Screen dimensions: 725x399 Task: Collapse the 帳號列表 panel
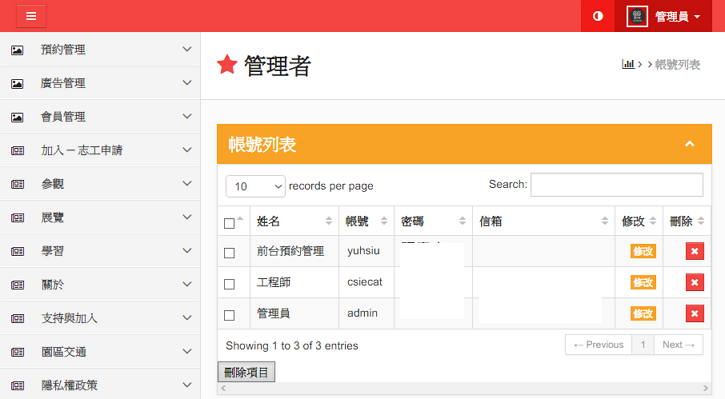pos(689,144)
